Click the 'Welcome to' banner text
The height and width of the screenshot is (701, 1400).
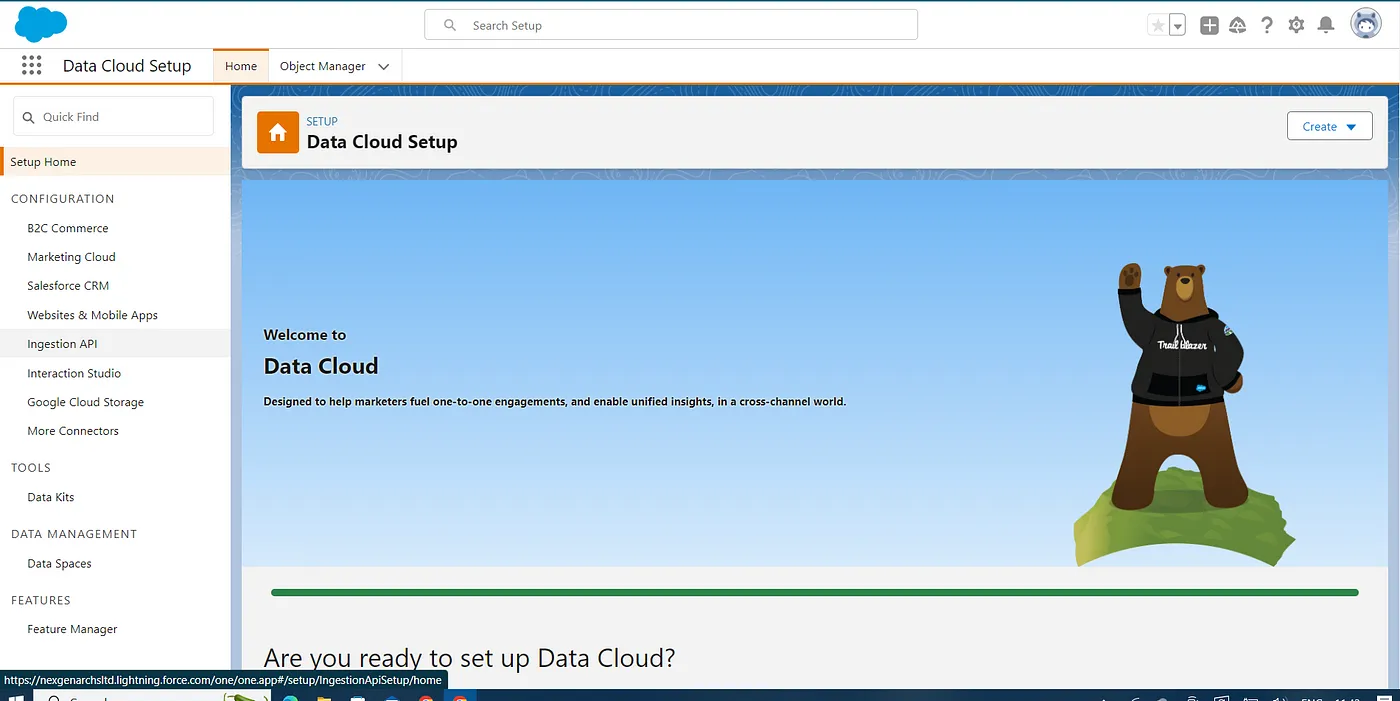pos(305,335)
